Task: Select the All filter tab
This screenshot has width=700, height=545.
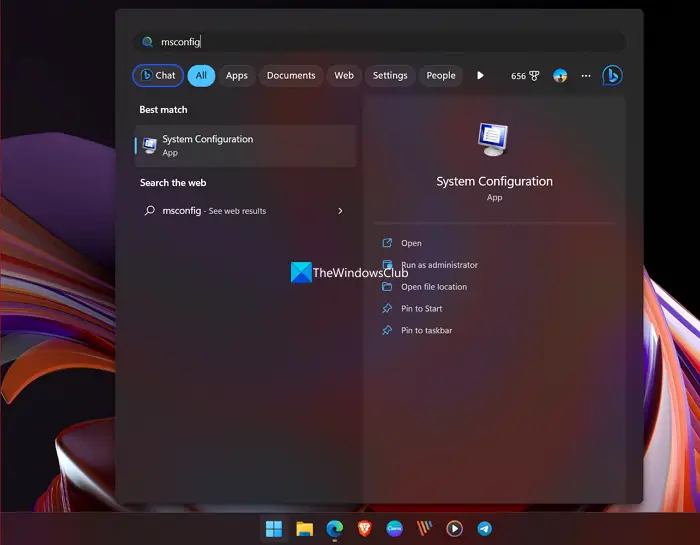Action: tap(201, 75)
